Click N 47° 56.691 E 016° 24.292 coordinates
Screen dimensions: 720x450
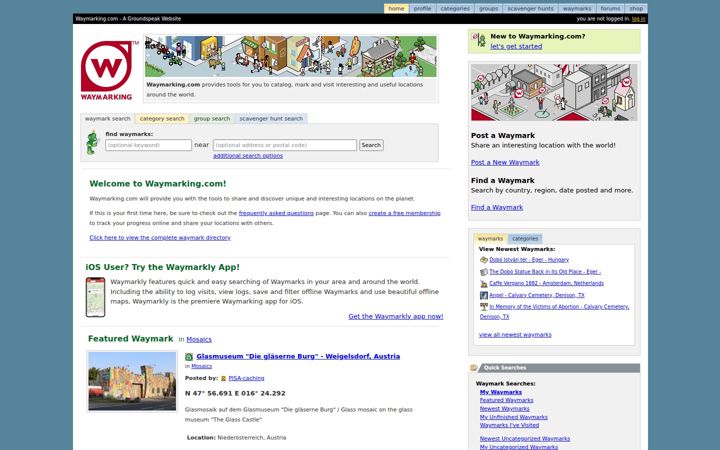pos(235,394)
